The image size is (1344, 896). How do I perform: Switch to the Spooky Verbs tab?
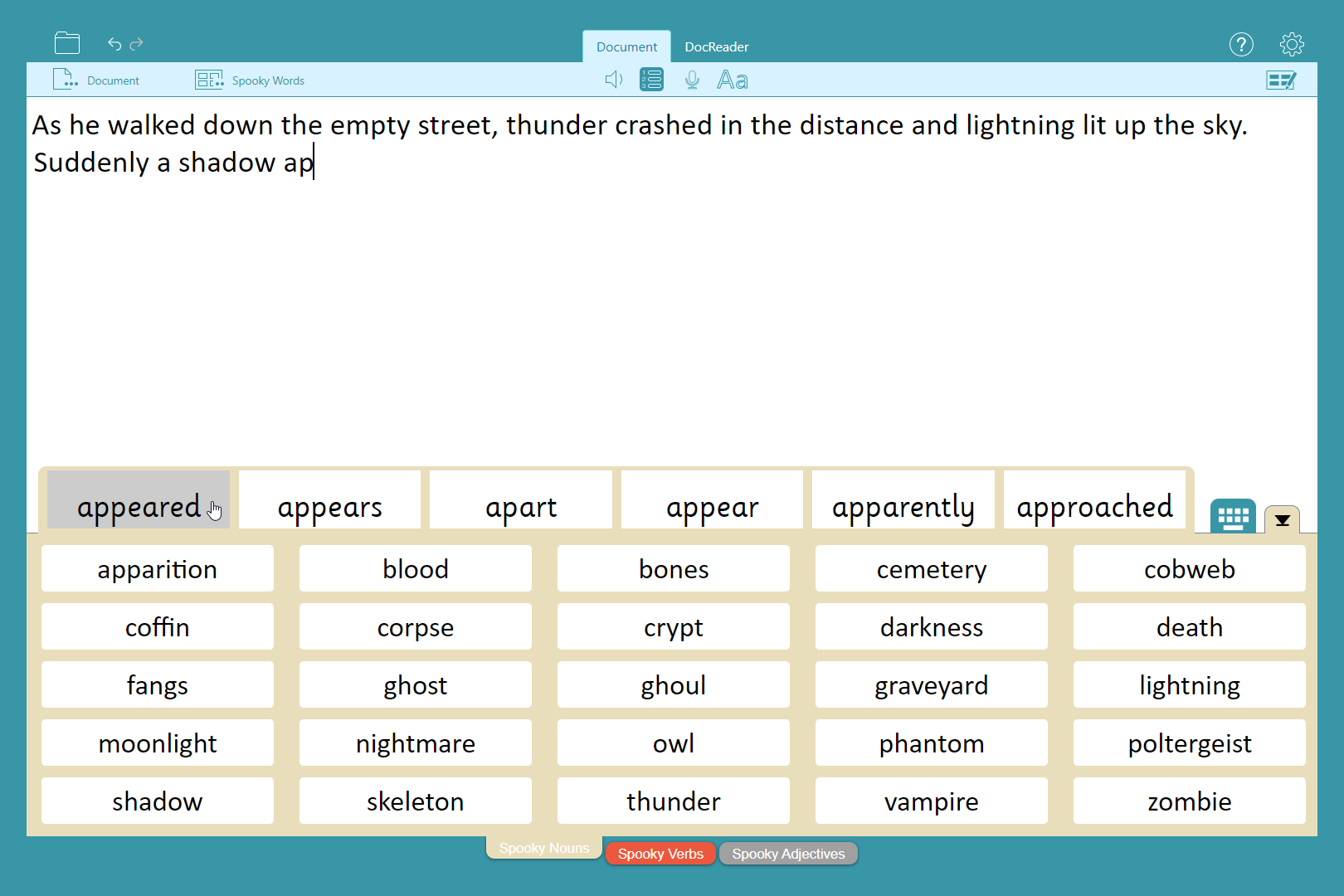click(x=660, y=854)
